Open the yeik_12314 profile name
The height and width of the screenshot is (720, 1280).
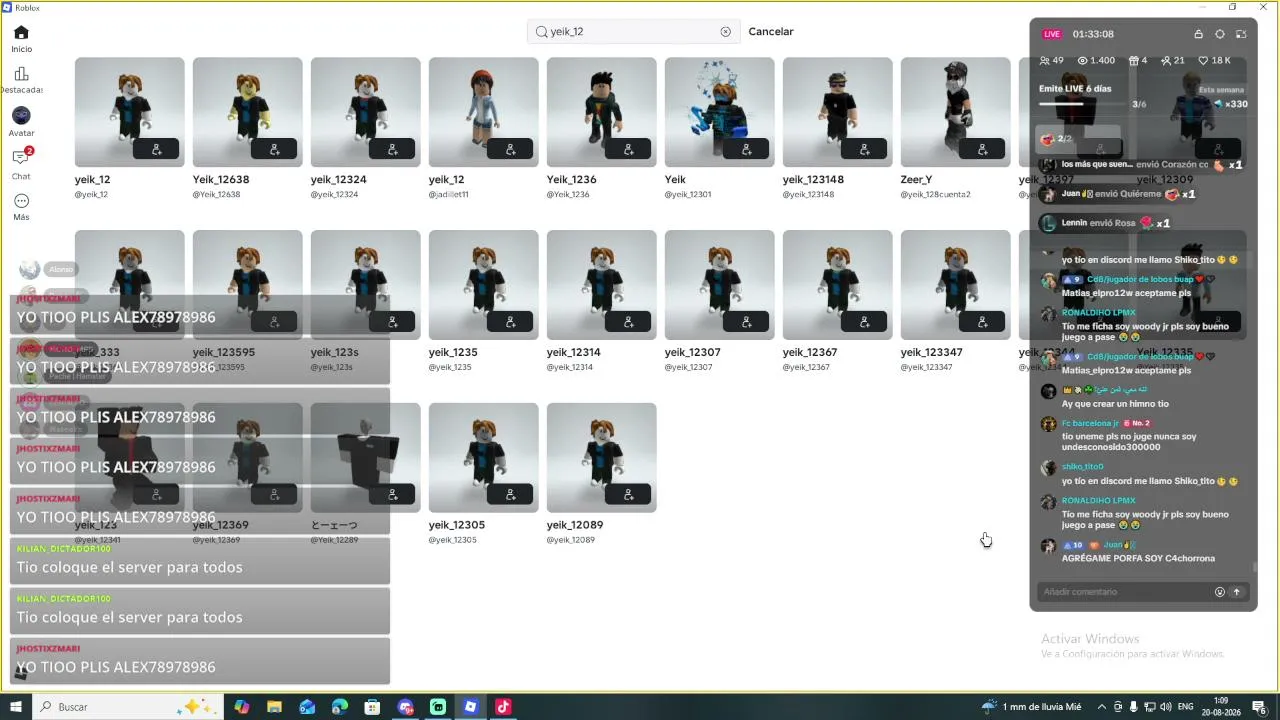coord(573,353)
